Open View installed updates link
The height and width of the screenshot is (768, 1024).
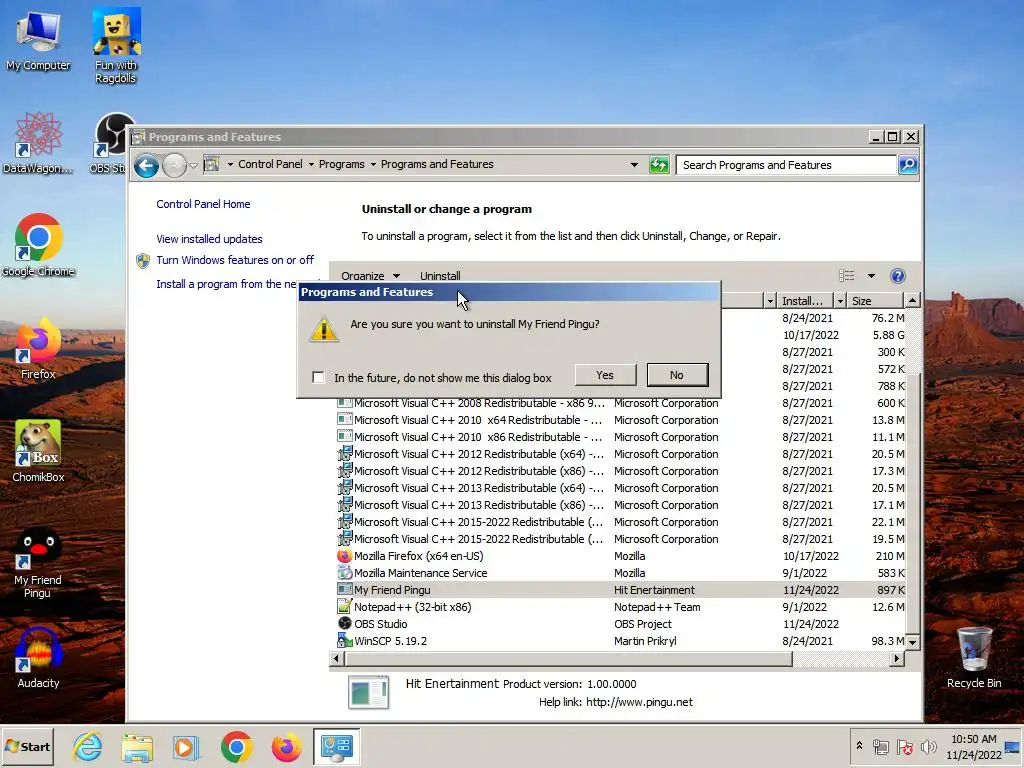209,239
